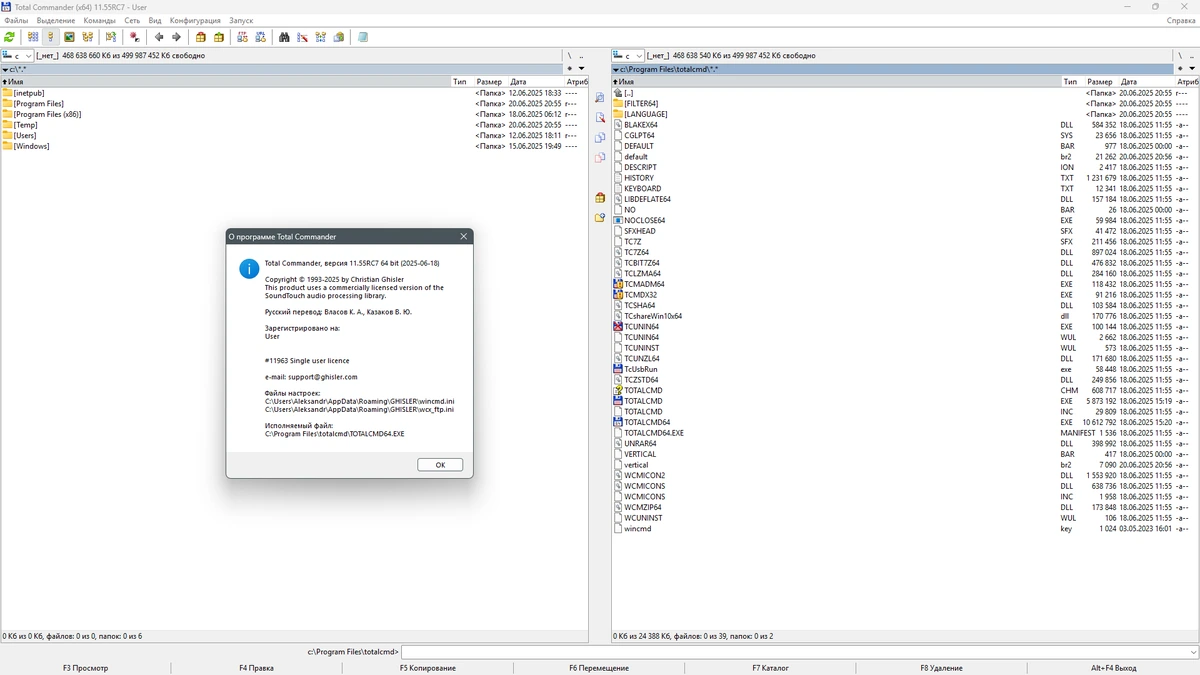This screenshot has width=1200, height=675.
Task: Go forward with the right arrow icon
Action: pos(177,37)
